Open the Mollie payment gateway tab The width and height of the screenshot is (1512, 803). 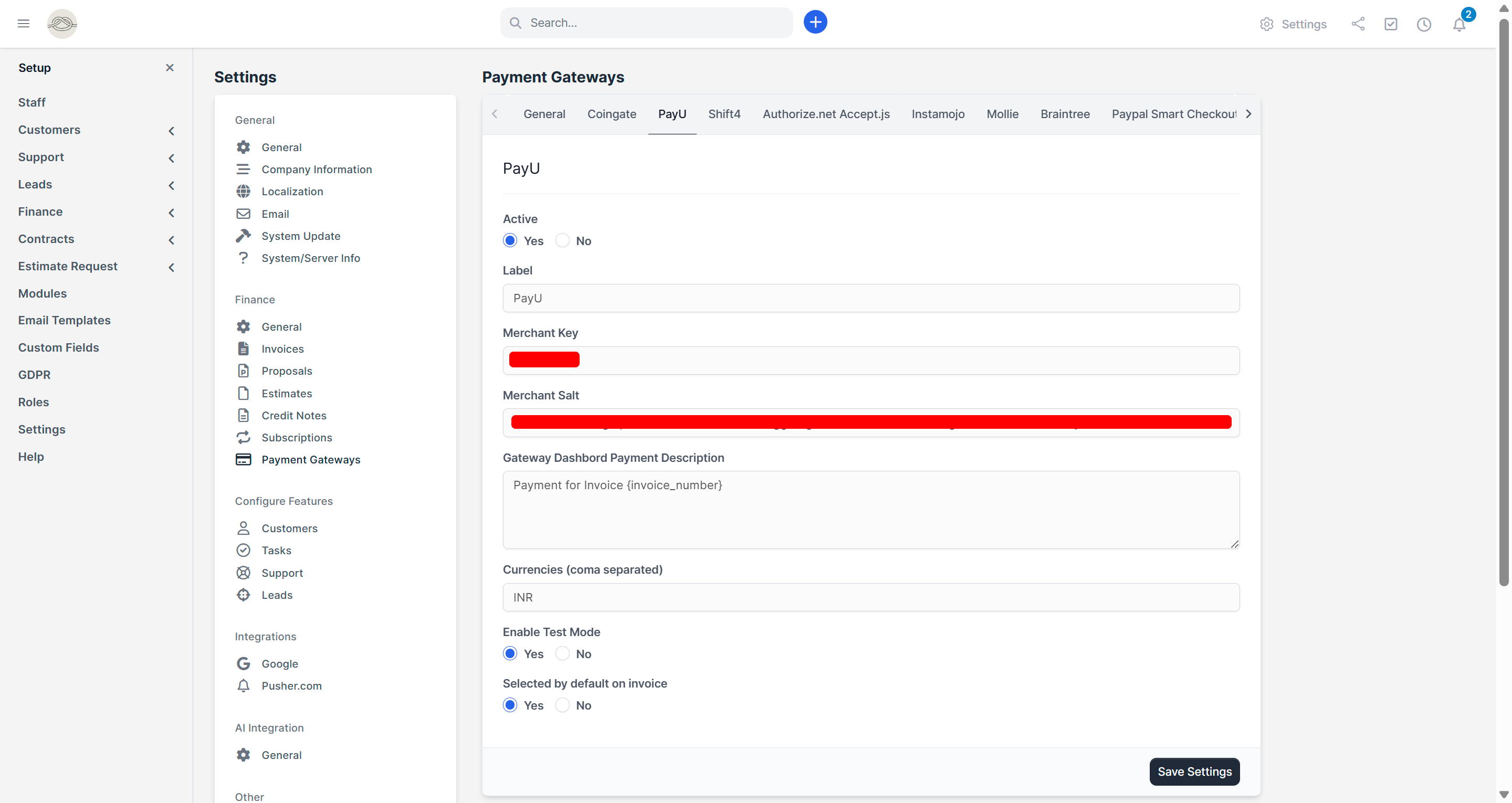click(1003, 114)
